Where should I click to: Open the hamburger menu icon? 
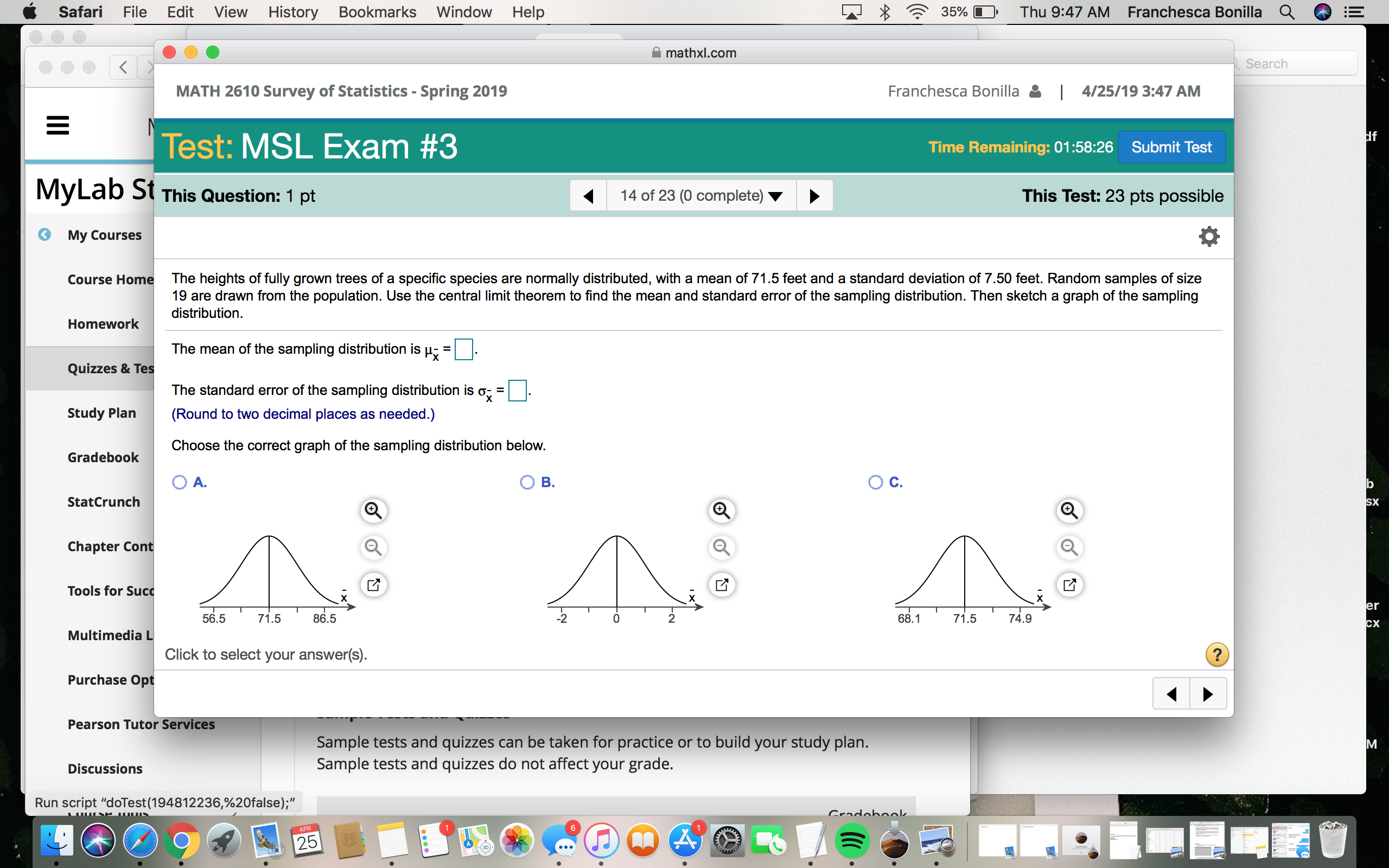point(58,125)
